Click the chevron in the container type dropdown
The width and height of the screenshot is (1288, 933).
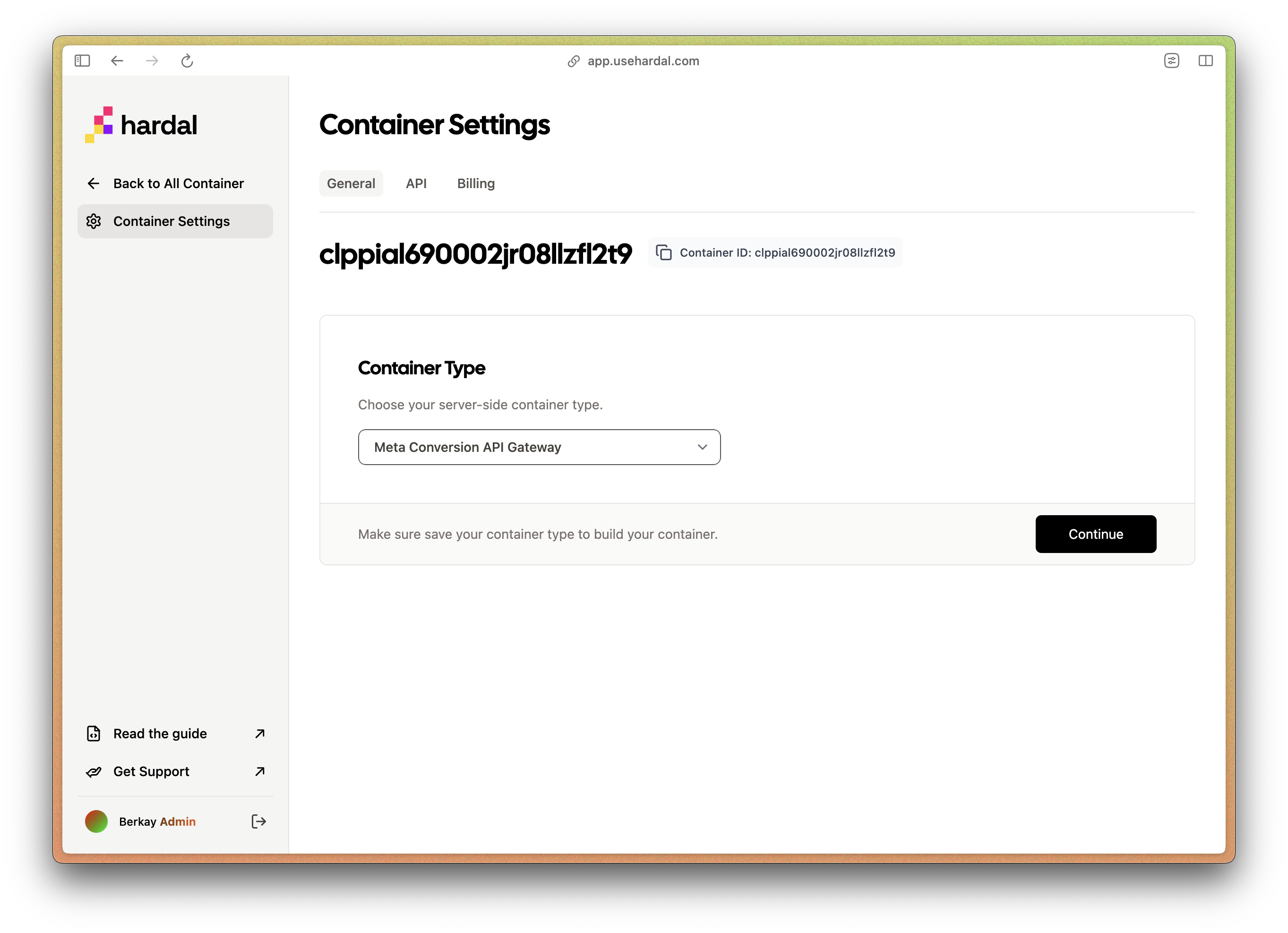point(703,447)
